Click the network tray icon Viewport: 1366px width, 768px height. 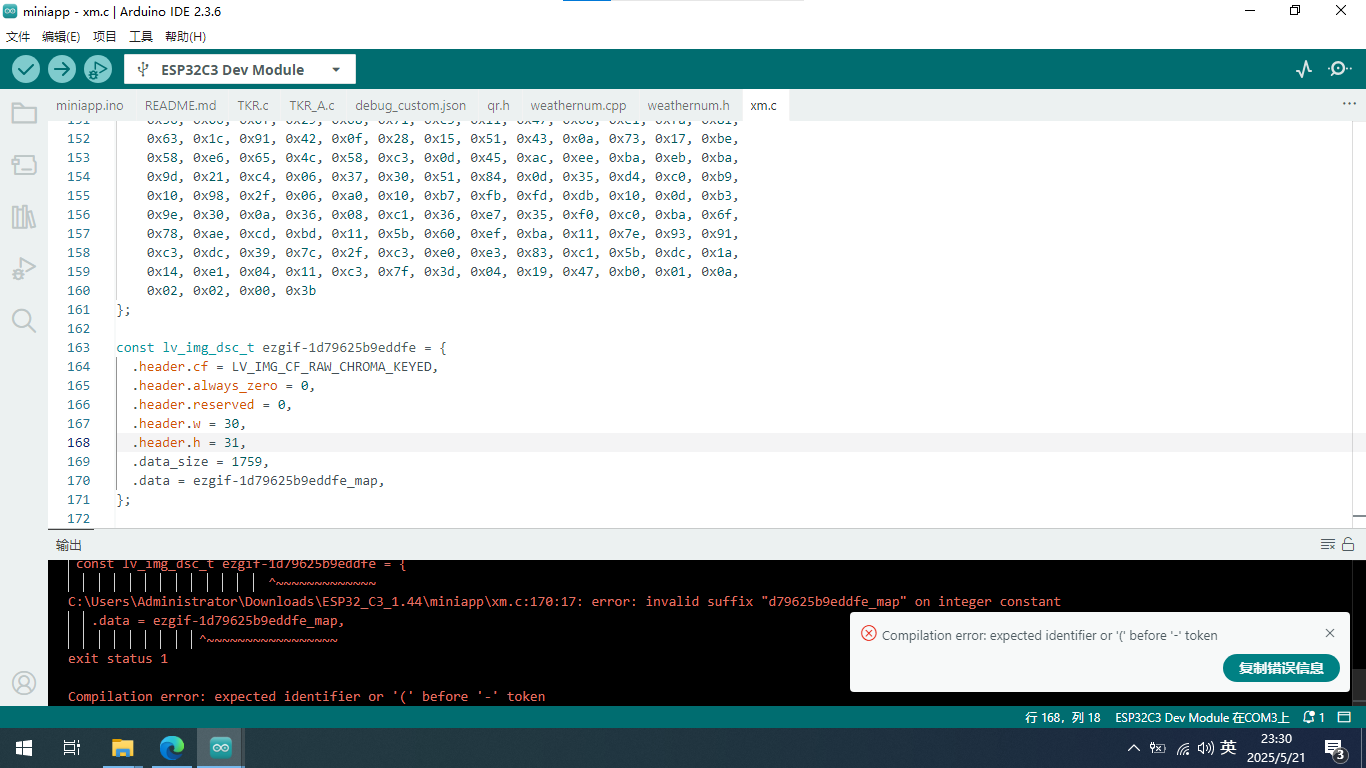click(1182, 747)
